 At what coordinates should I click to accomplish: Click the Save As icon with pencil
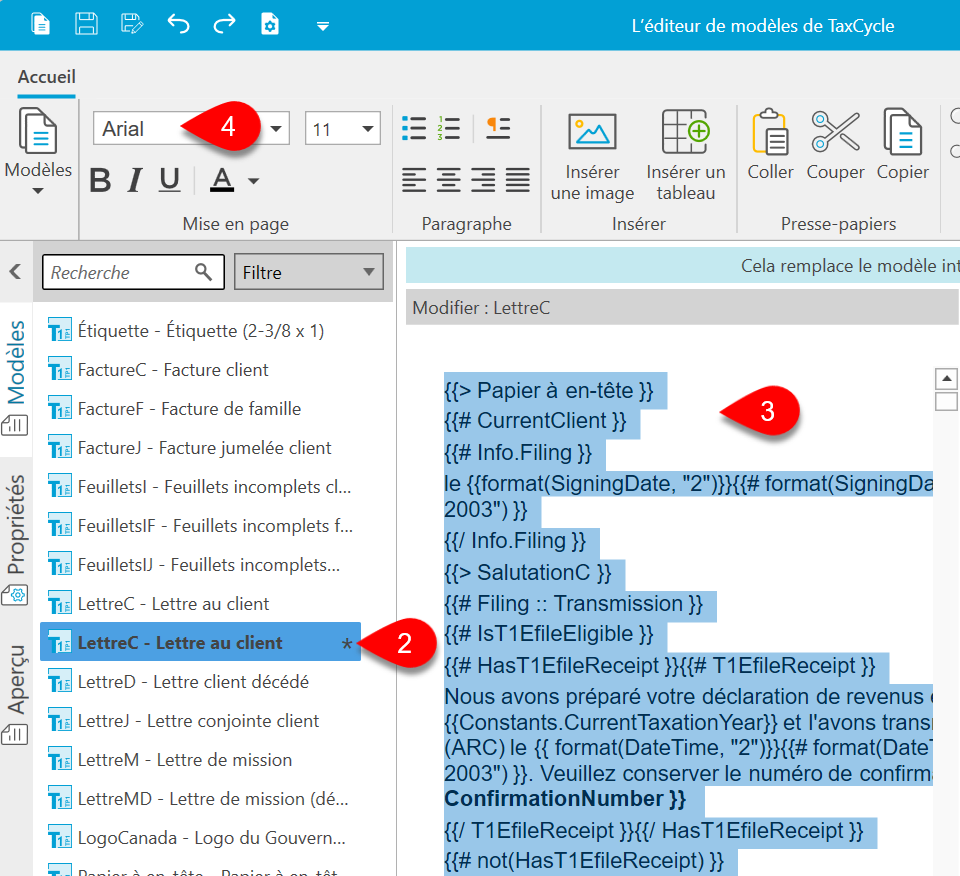point(132,25)
